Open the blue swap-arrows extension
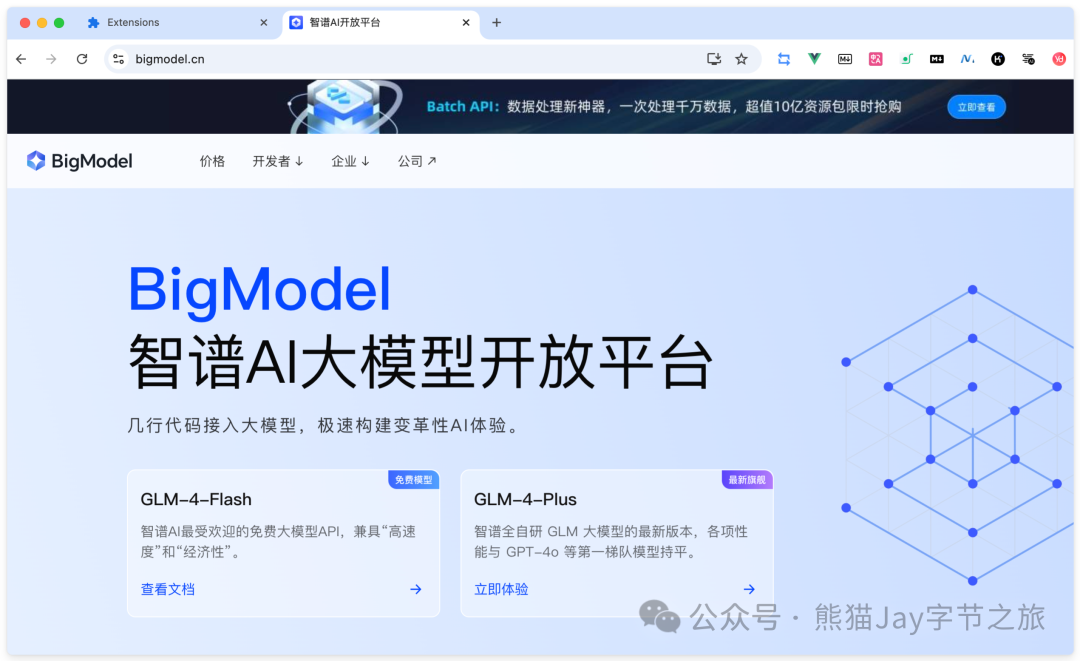The height and width of the screenshot is (661, 1080). [784, 59]
